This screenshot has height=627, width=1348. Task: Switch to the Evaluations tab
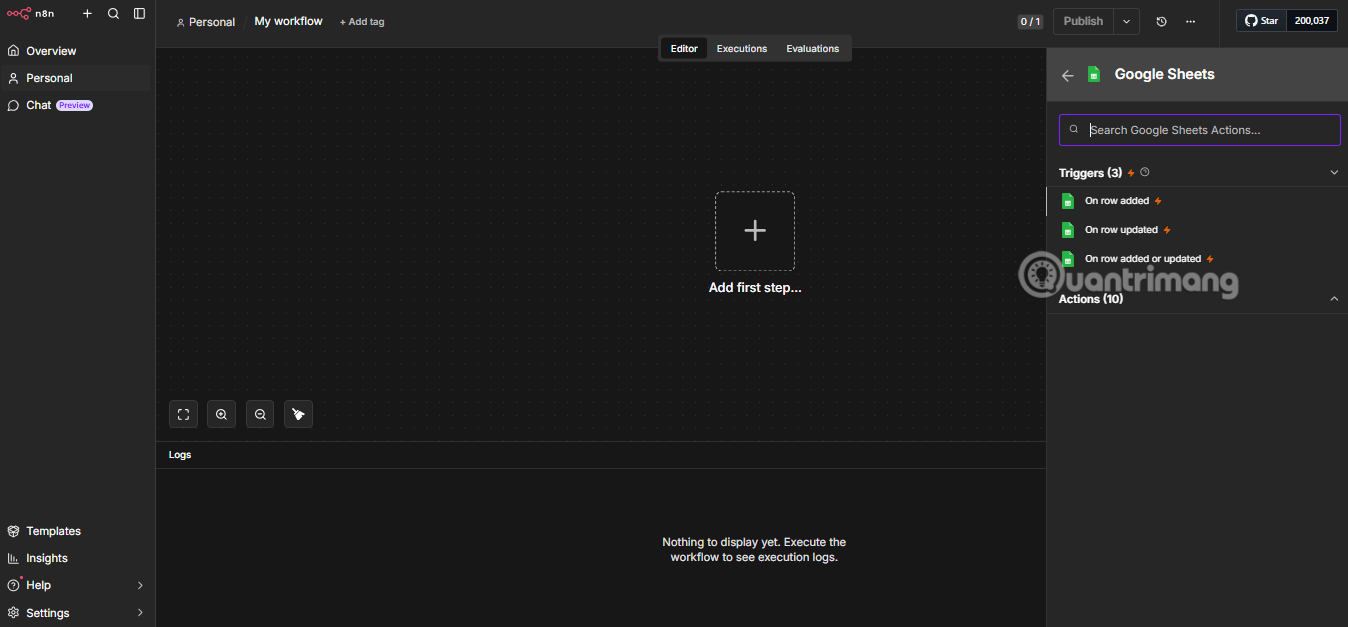coord(812,48)
